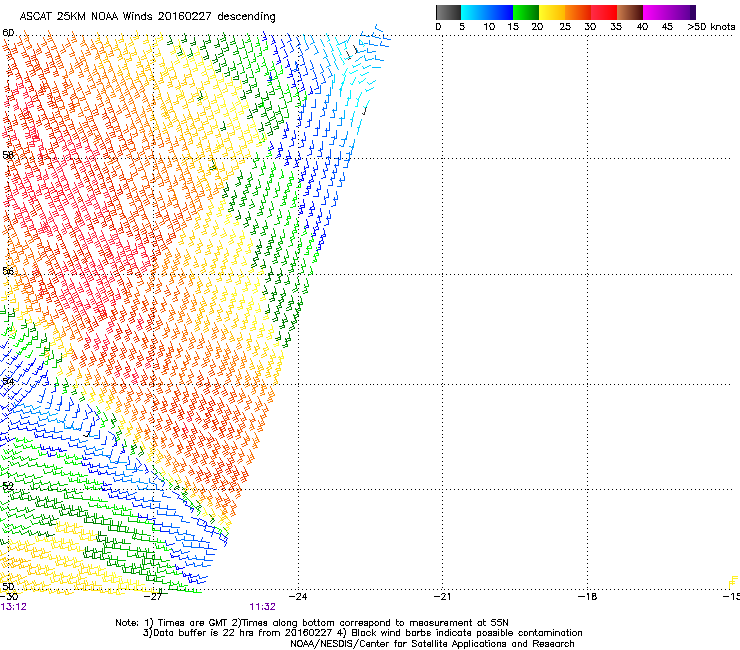Screen dimensions: 740x650
Task: Click the legend scale value '45'
Action: [667, 27]
